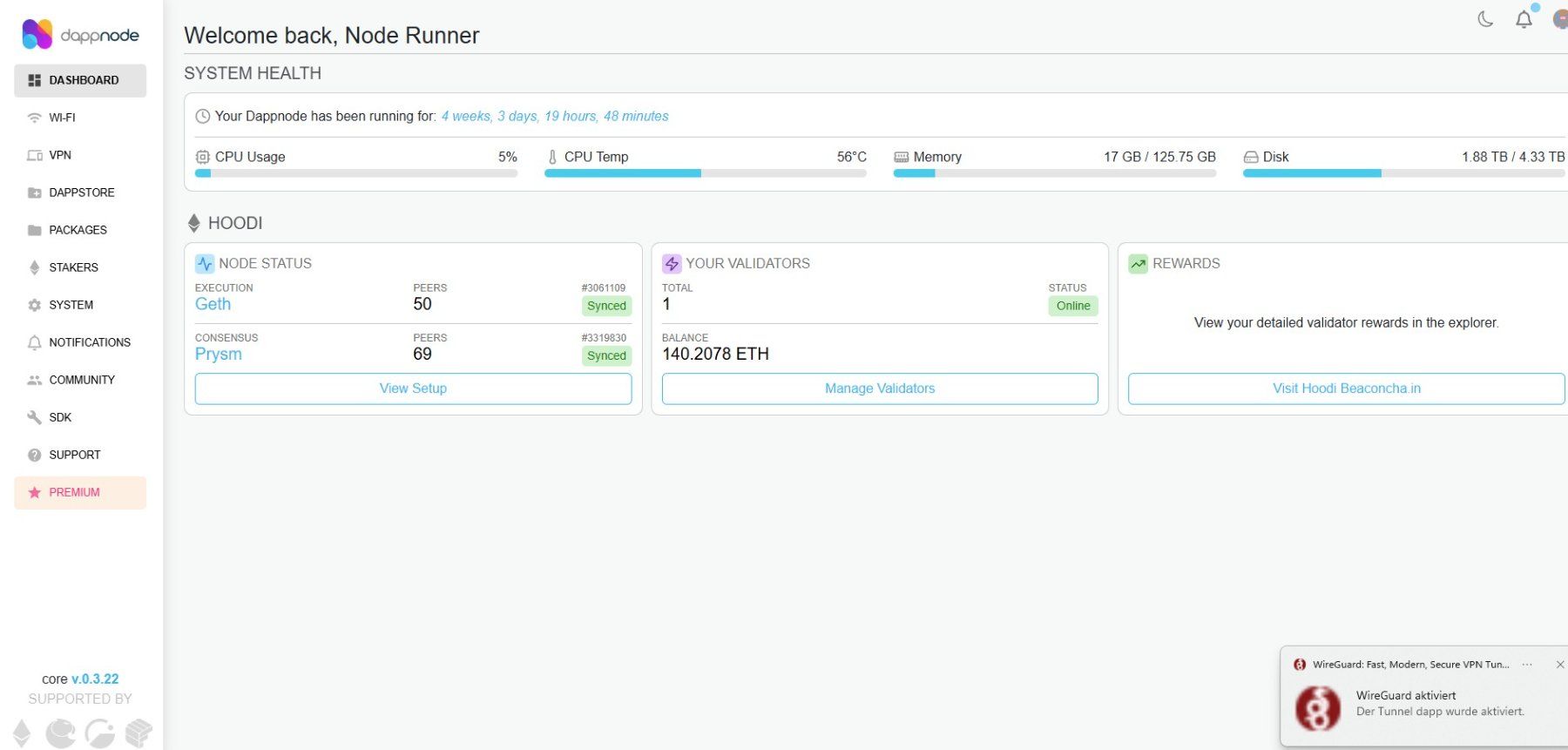Open the Geth execution client link
Viewport: 1568px width, 750px height.
pyautogui.click(x=213, y=304)
